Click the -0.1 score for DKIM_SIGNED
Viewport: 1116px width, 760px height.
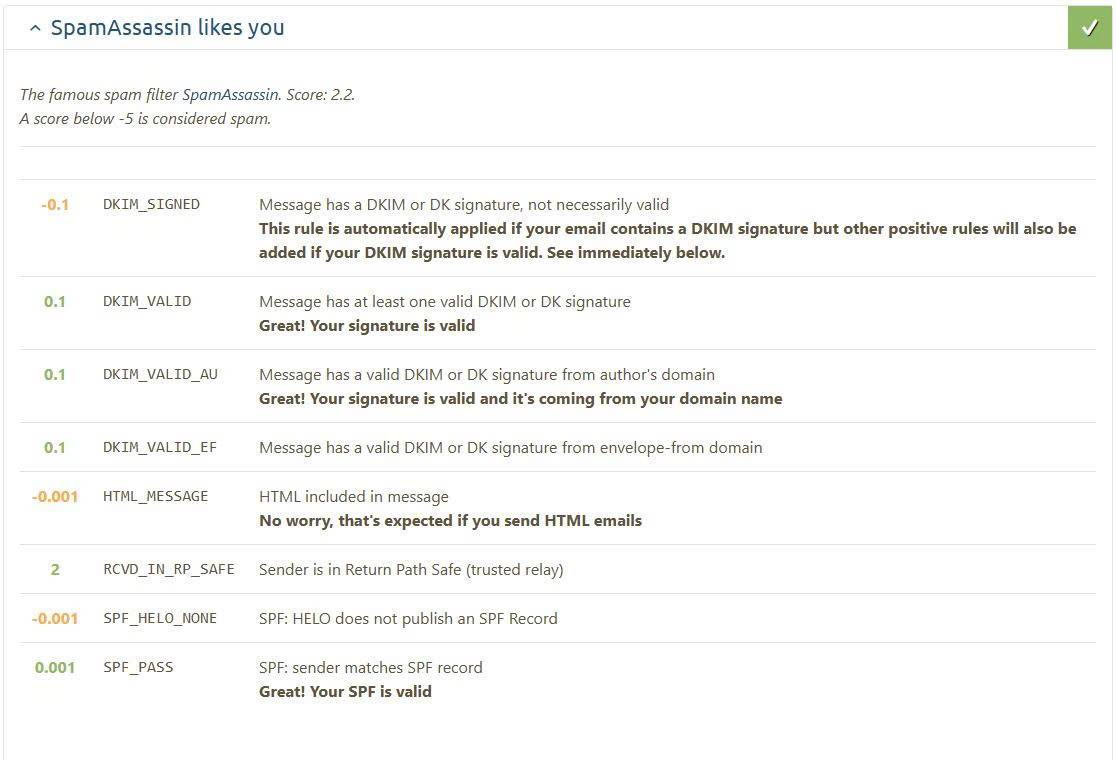(x=55, y=204)
